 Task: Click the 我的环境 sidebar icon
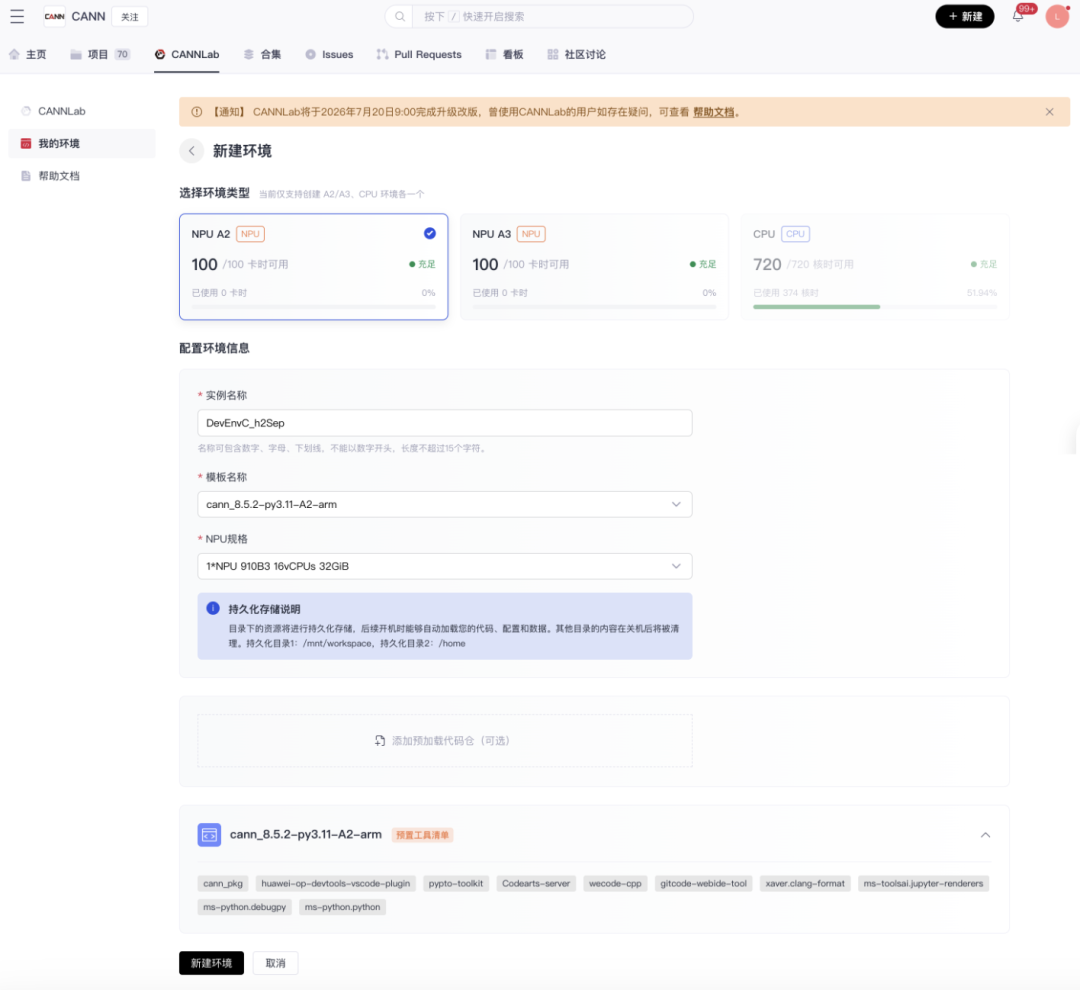click(26, 143)
